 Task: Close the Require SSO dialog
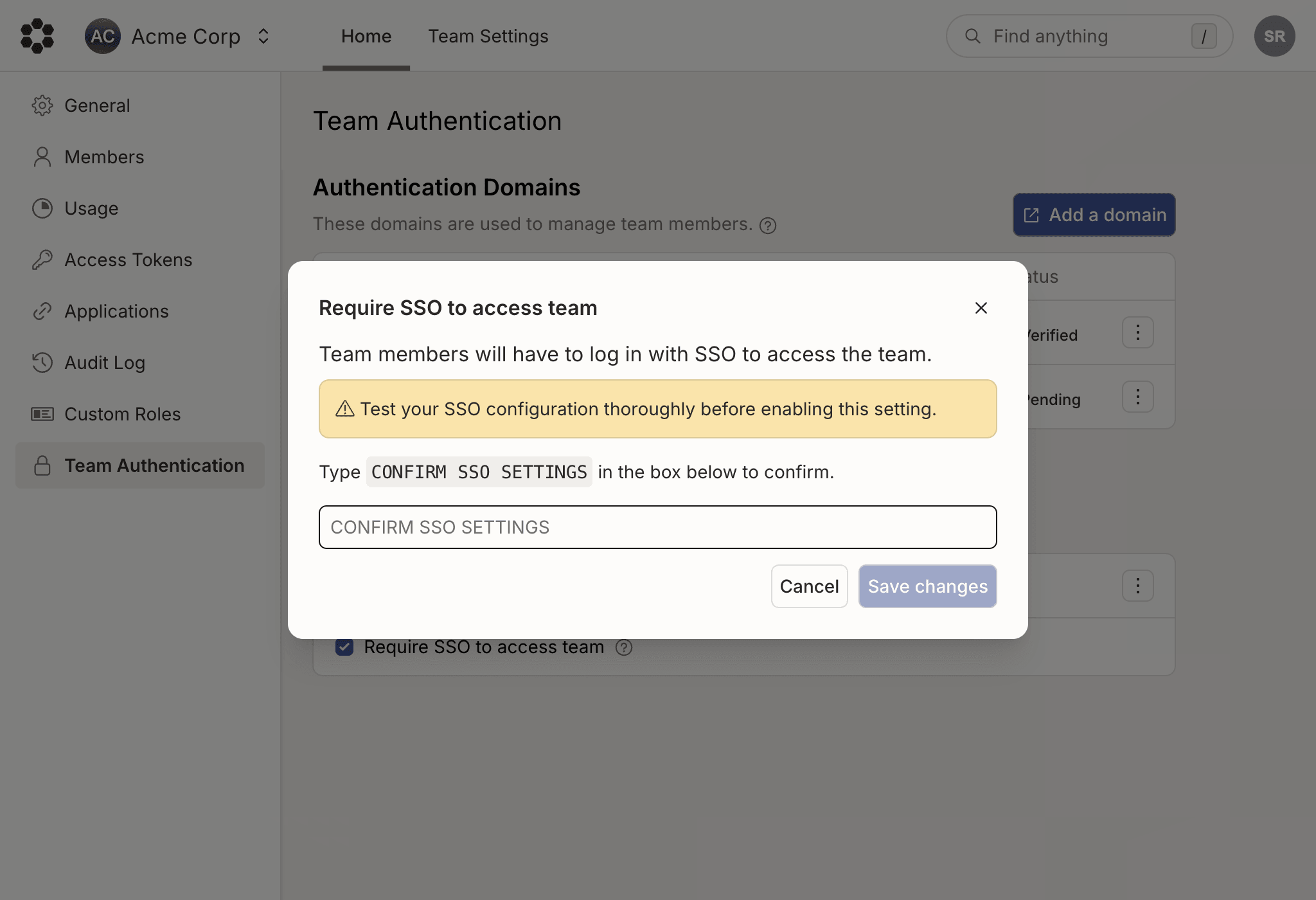click(981, 308)
